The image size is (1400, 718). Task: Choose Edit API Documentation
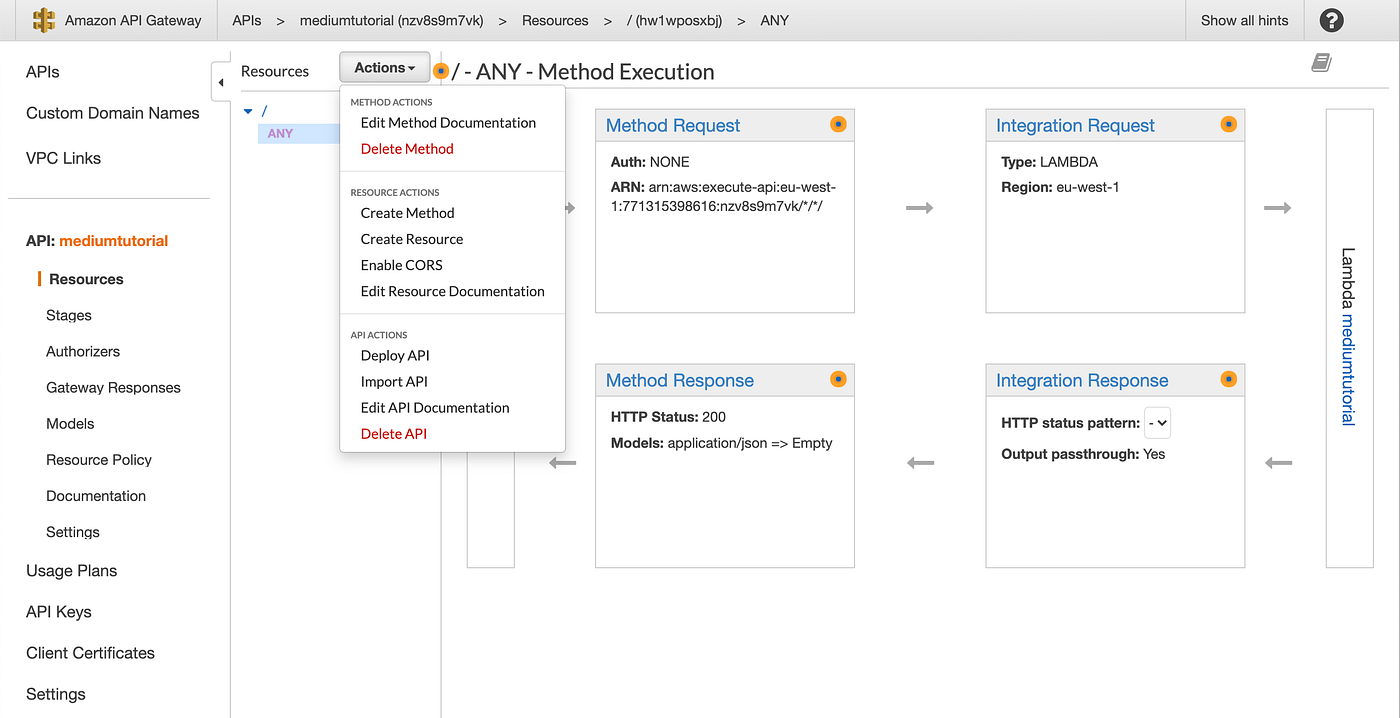tap(435, 407)
